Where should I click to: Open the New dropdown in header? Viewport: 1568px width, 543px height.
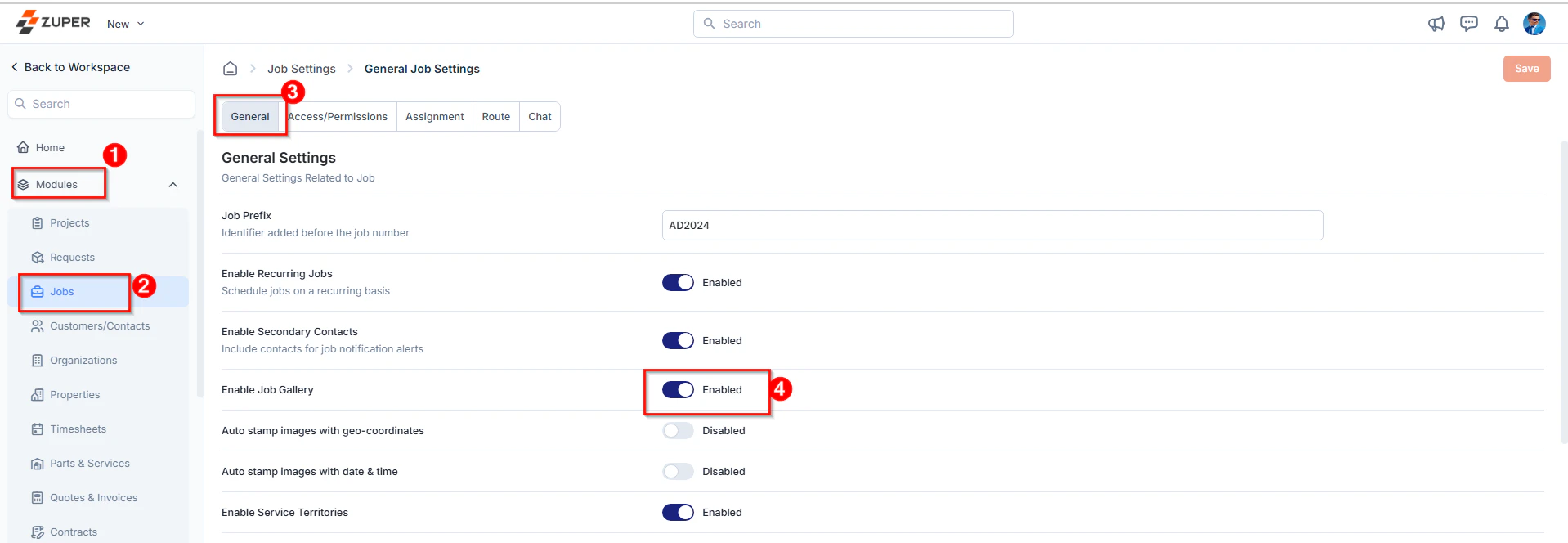click(x=125, y=24)
